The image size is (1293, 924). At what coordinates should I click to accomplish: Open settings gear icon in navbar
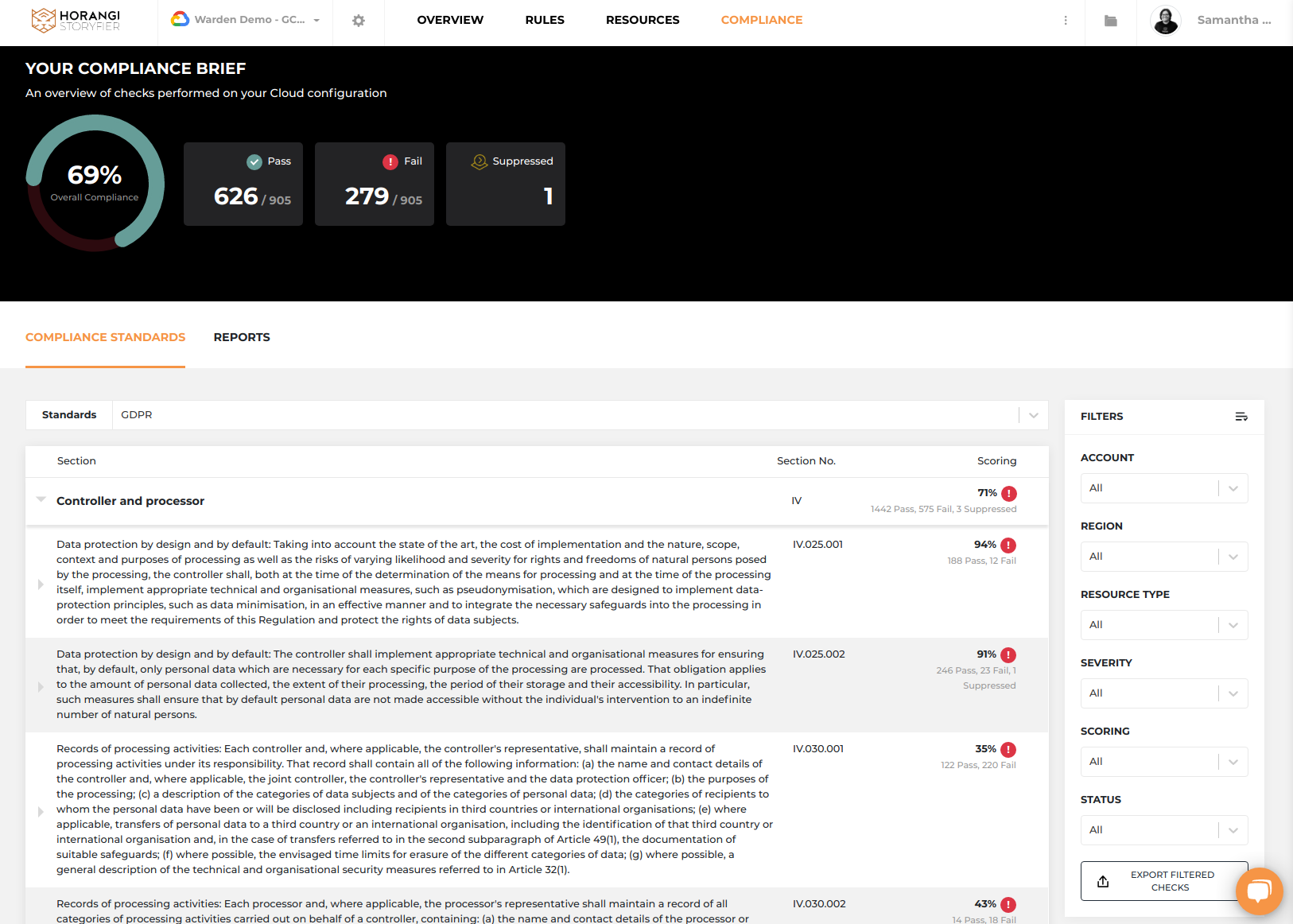pyautogui.click(x=359, y=21)
